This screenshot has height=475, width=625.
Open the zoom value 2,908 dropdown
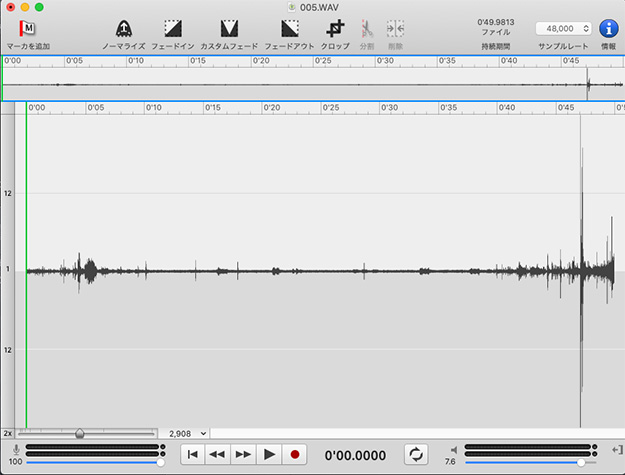[x=188, y=433]
